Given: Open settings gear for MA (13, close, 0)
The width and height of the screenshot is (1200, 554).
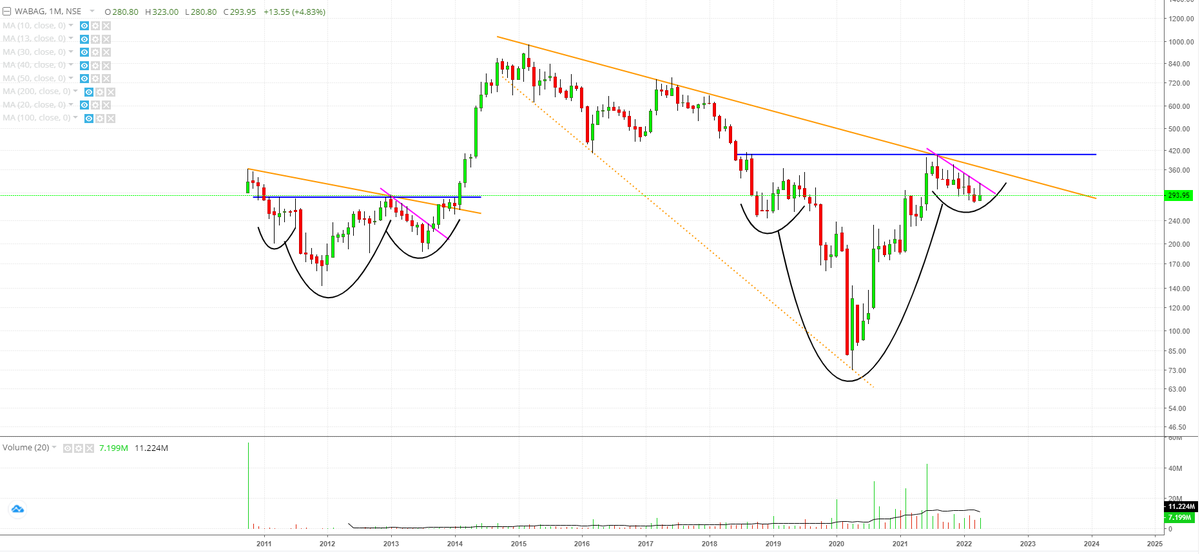Looking at the screenshot, I should coord(95,39).
